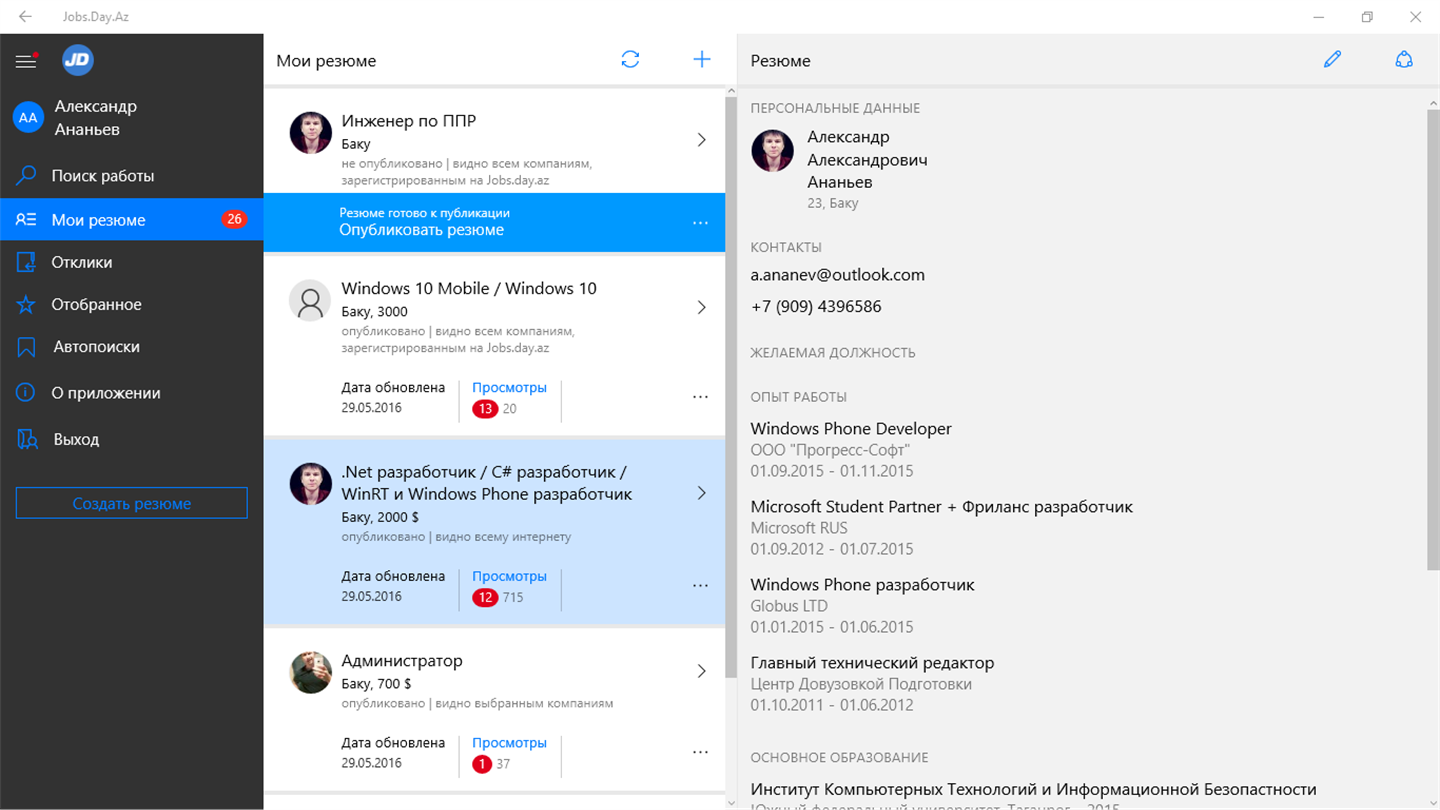Select Globus LTD company text
This screenshot has width=1440, height=810.
(x=789, y=606)
